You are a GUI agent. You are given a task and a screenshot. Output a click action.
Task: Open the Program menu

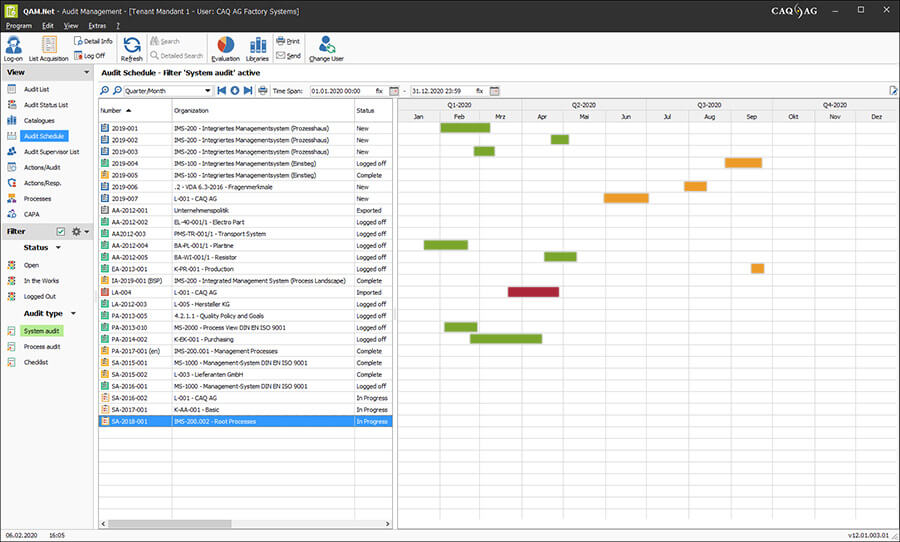click(x=18, y=26)
